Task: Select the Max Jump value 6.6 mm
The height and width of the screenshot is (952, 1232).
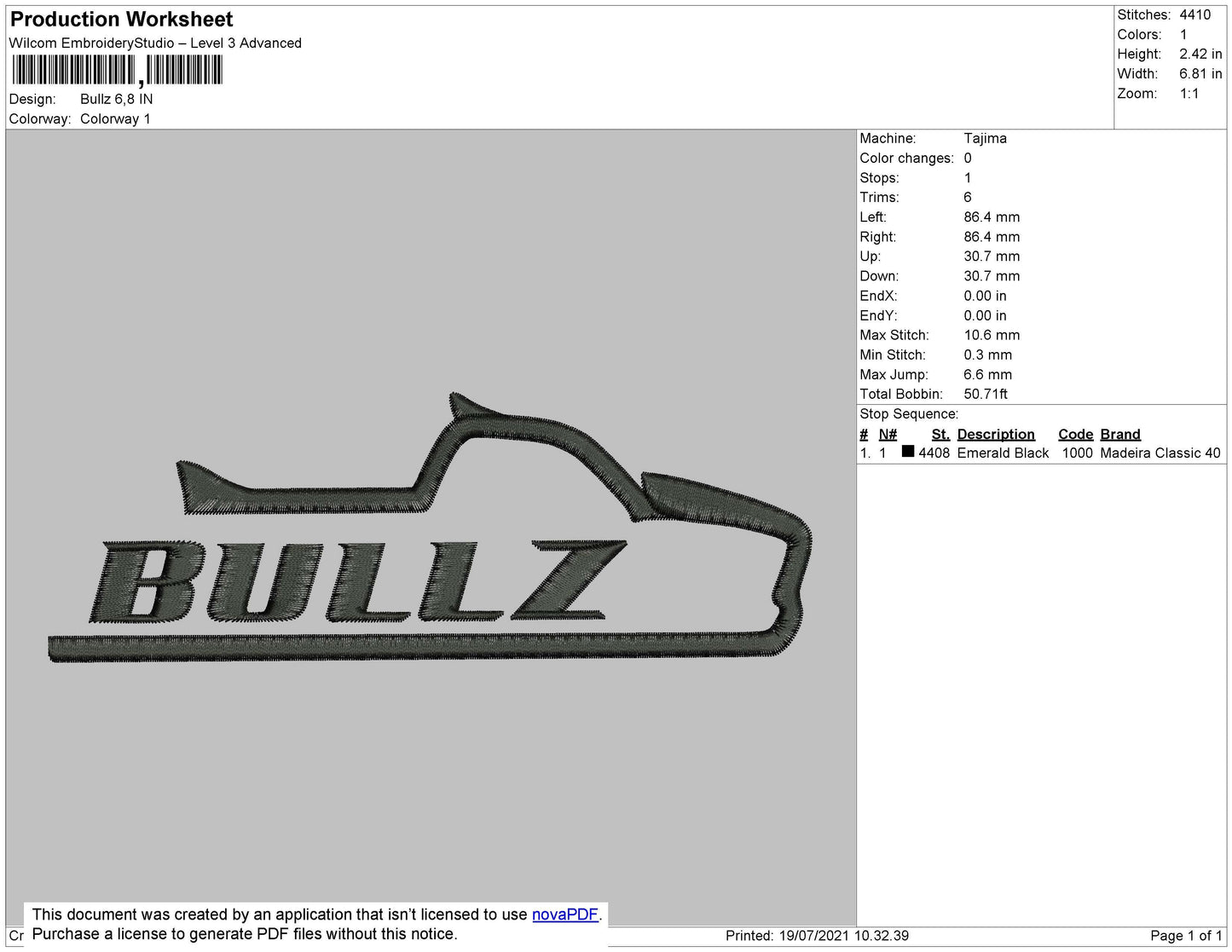Action: (988, 374)
